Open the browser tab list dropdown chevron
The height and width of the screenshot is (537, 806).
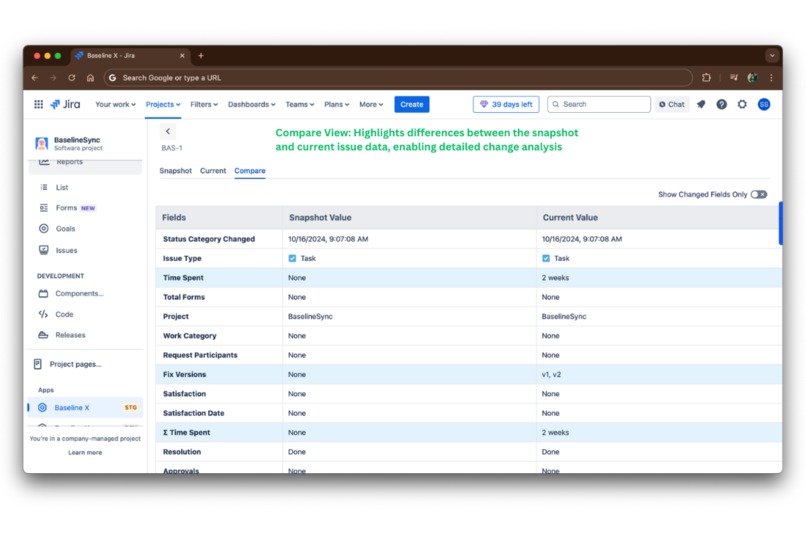click(x=772, y=55)
